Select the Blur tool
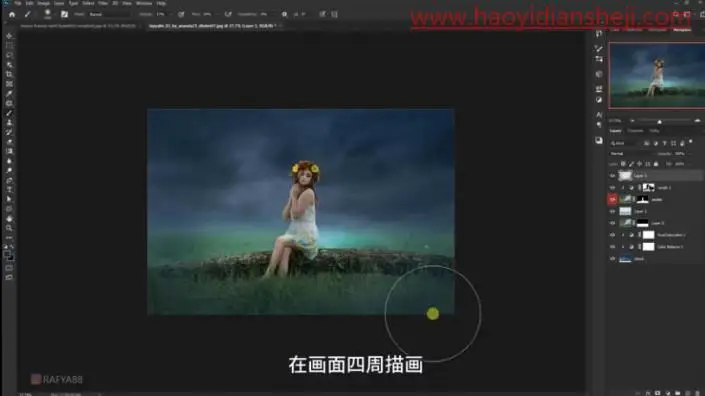 [9, 161]
